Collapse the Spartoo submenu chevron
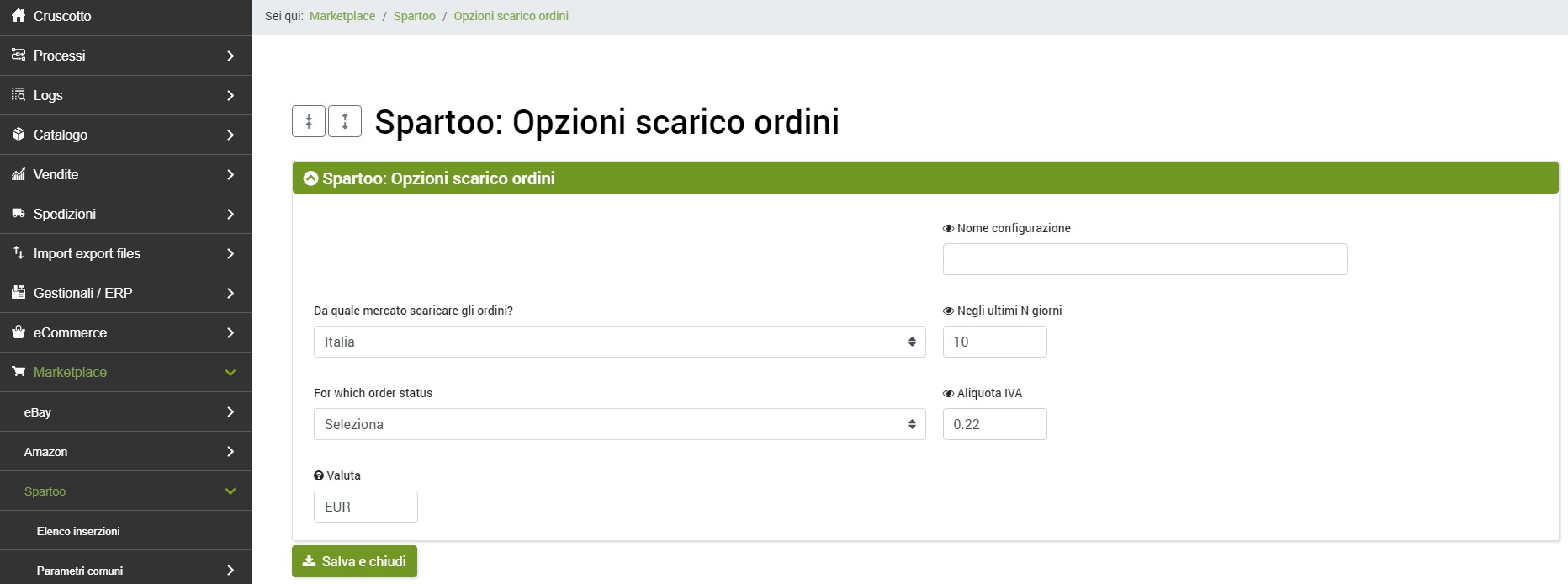This screenshot has height=584, width=1568. pos(230,491)
